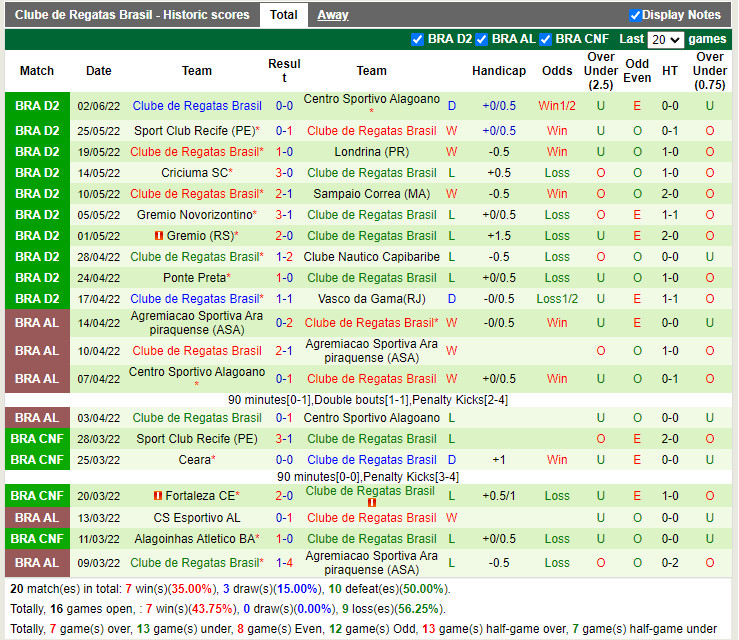Image resolution: width=739 pixels, height=640 pixels.
Task: Uncheck the BRA AL league filter
Action: 482,39
